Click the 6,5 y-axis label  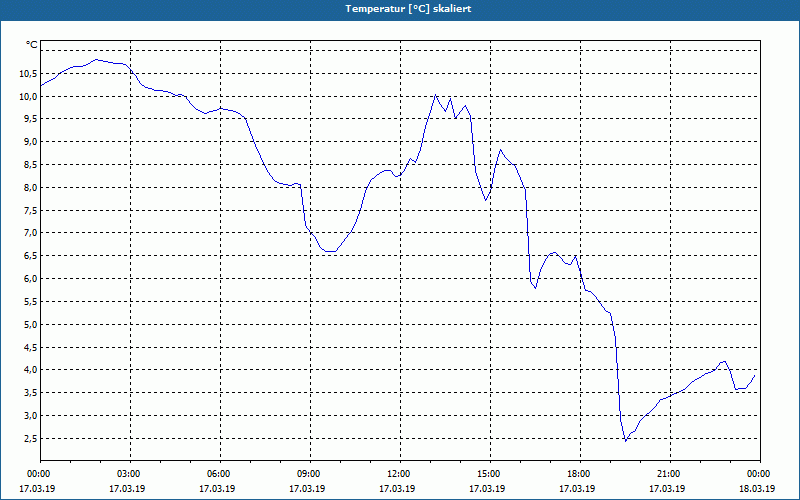tap(30, 256)
